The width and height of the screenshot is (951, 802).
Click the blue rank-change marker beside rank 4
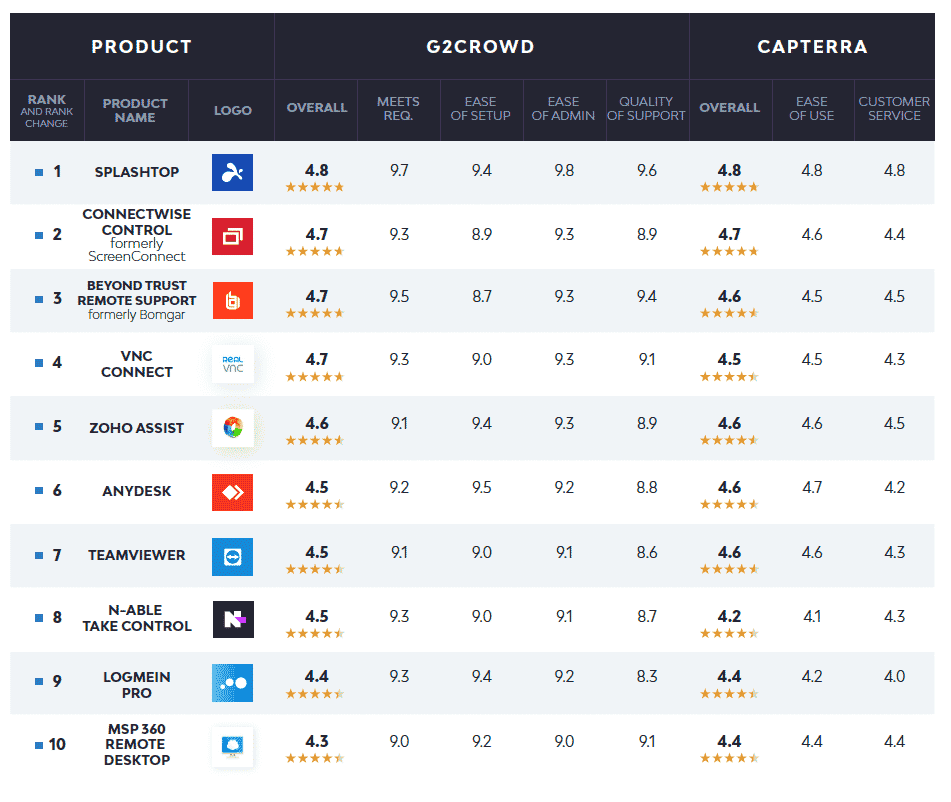click(39, 363)
